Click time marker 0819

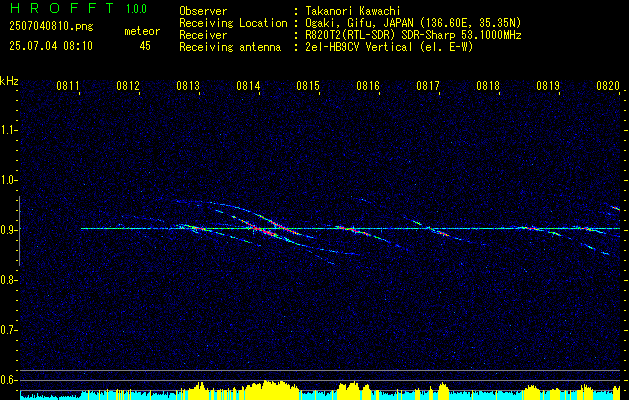548,85
